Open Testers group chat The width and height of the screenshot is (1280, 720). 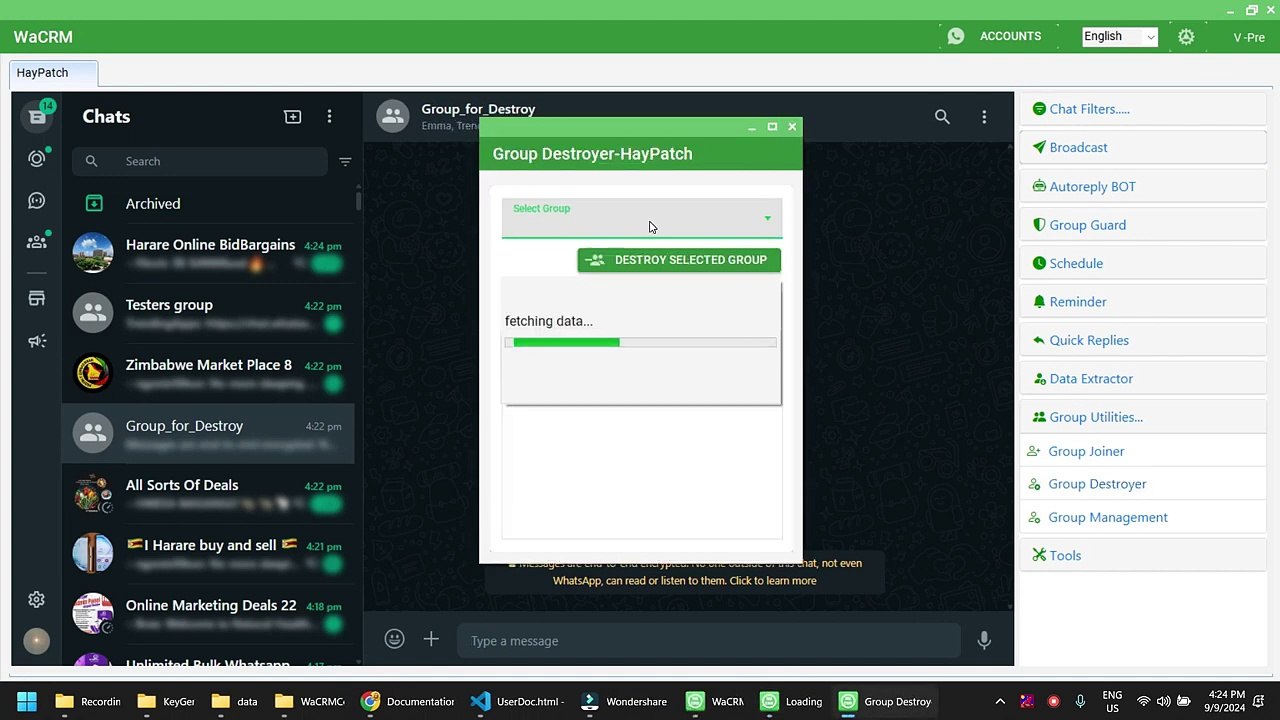coord(208,314)
